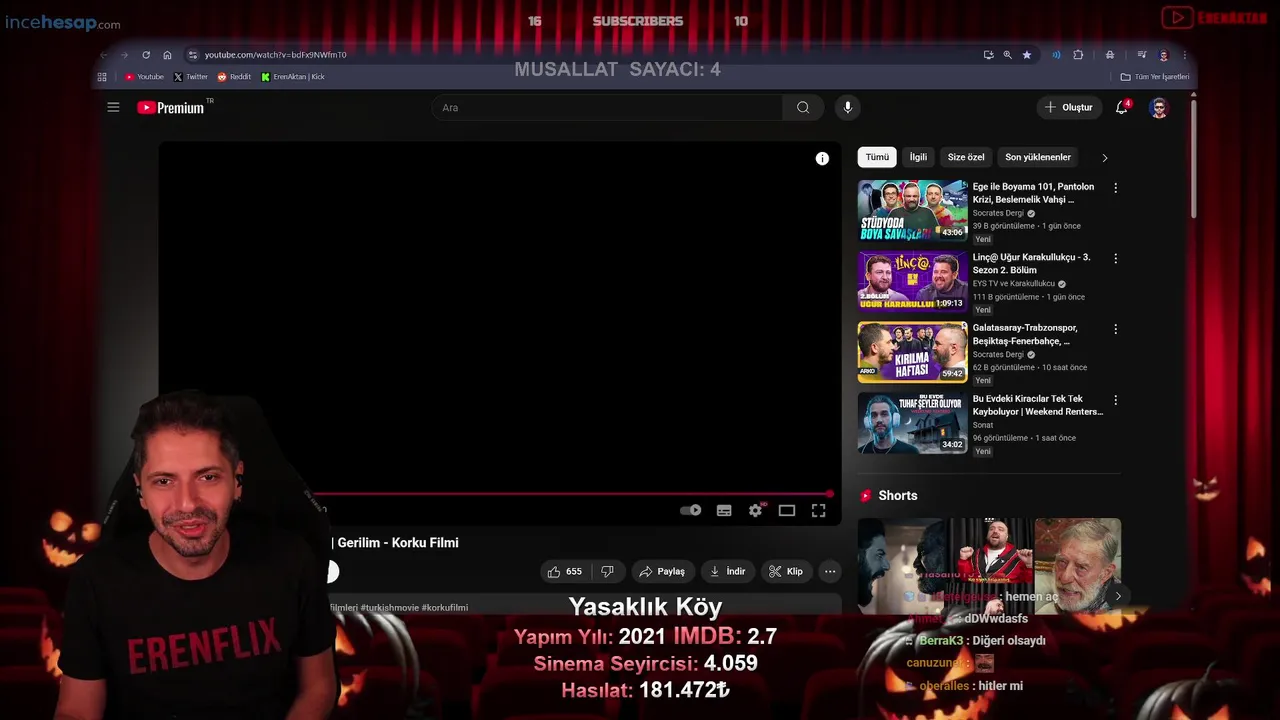Bookmark this page with the star
The width and height of the screenshot is (1280, 720).
coord(1026,55)
